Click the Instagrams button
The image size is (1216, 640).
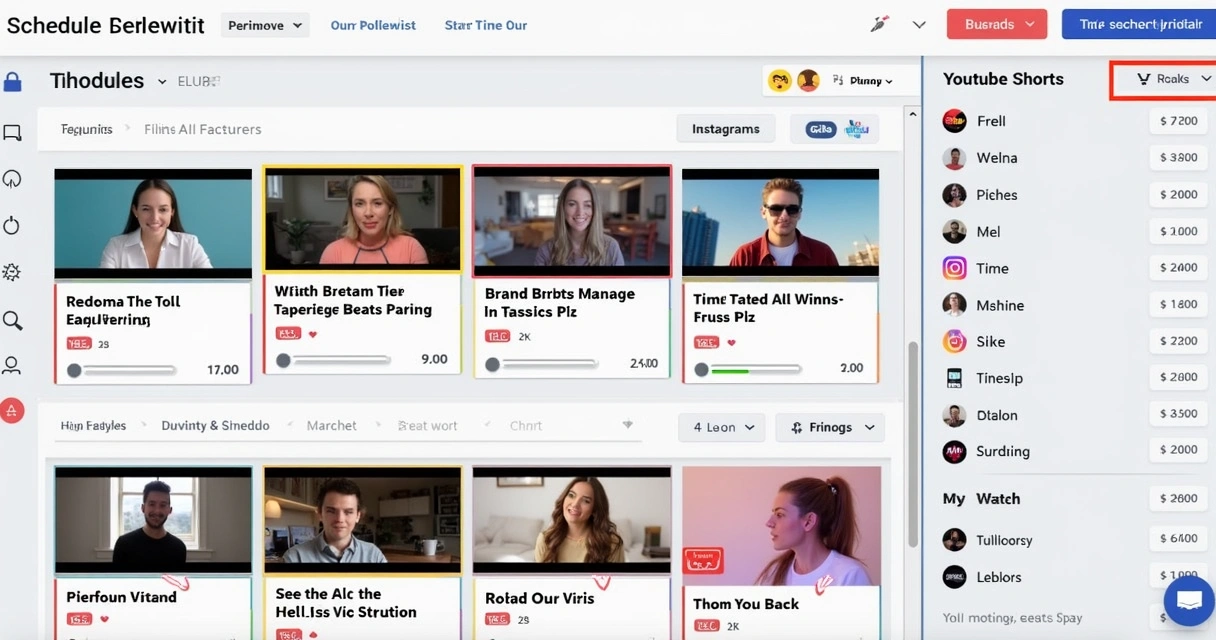726,129
